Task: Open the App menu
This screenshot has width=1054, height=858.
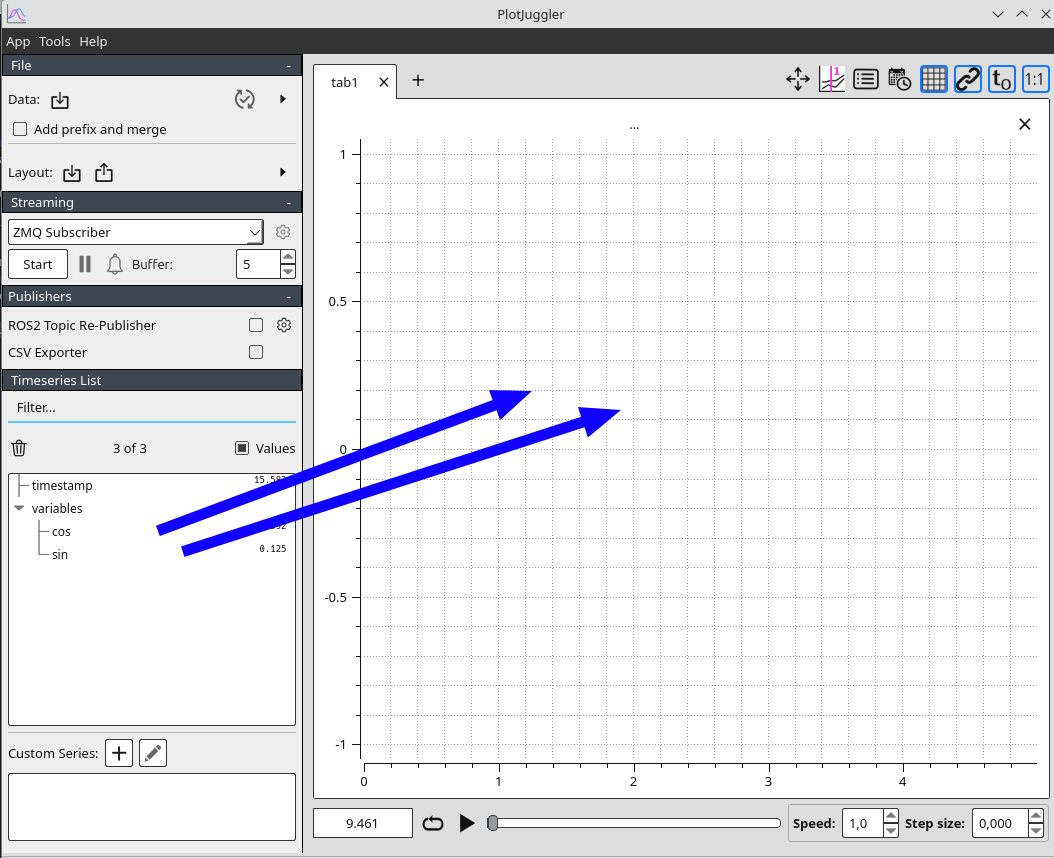Action: pyautogui.click(x=18, y=42)
